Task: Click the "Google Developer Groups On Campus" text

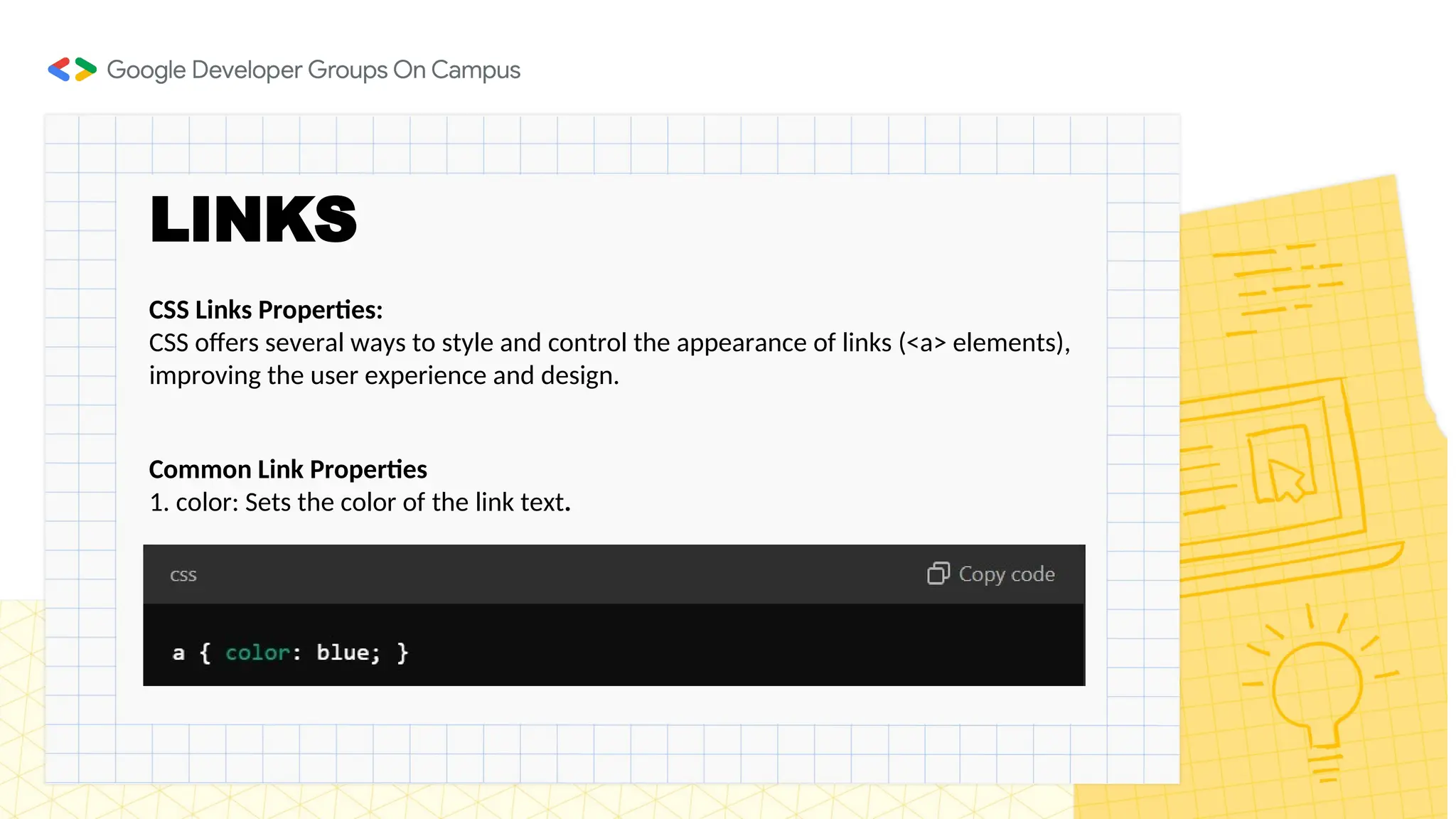Action: click(314, 70)
